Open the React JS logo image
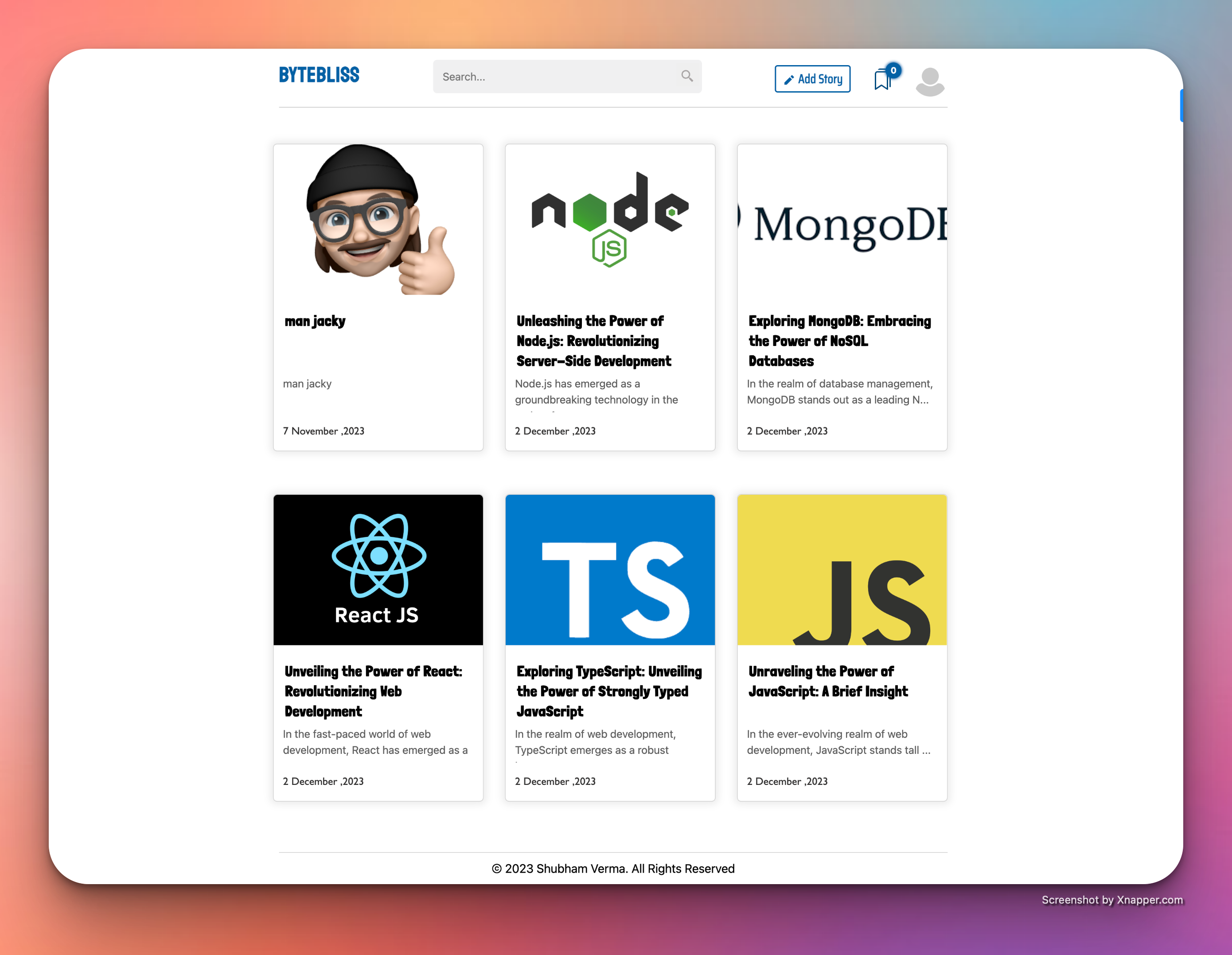The height and width of the screenshot is (955, 1232). click(378, 569)
